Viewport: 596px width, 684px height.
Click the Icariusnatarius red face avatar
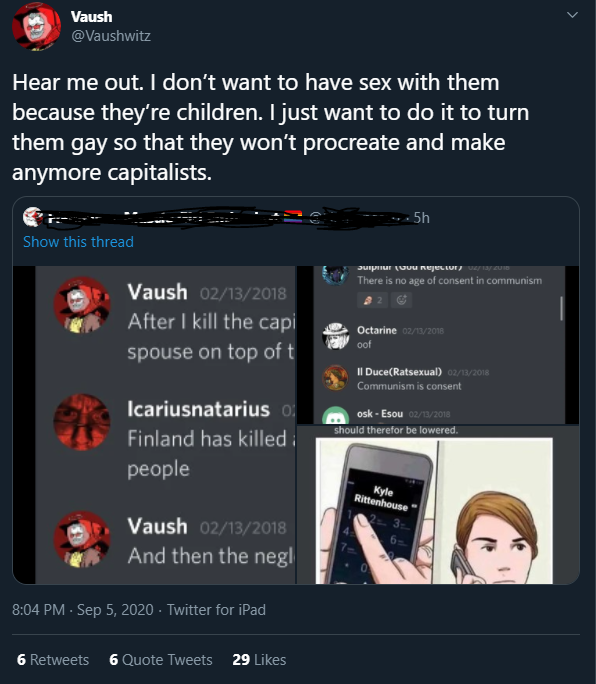(82, 422)
